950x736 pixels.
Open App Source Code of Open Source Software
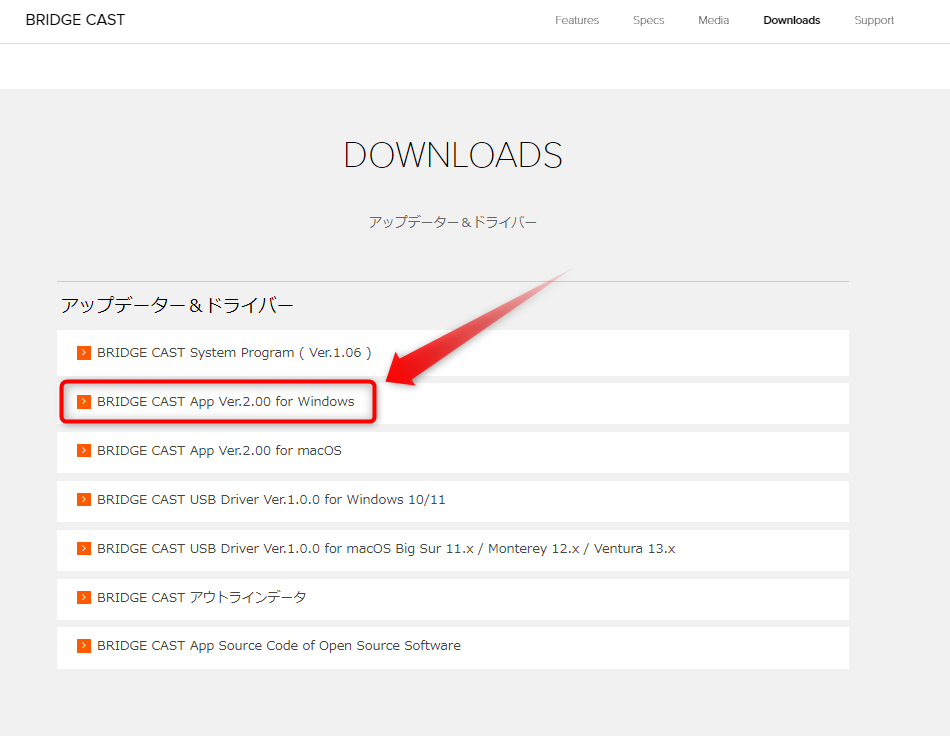coord(279,646)
